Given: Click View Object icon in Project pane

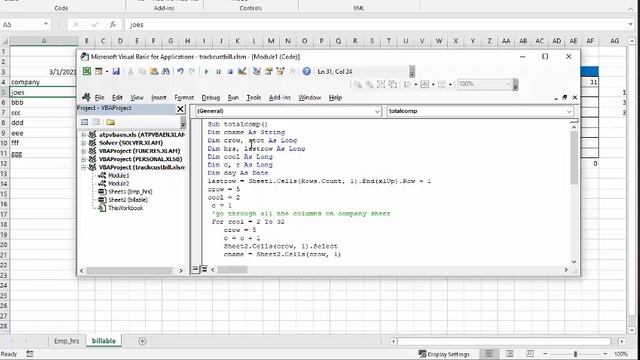Looking at the screenshot, I should (96, 122).
